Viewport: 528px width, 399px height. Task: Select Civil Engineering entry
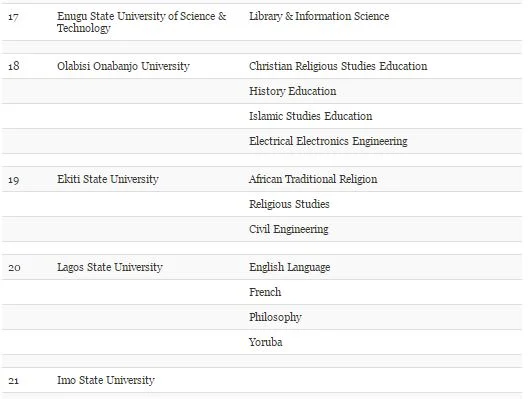click(x=289, y=229)
